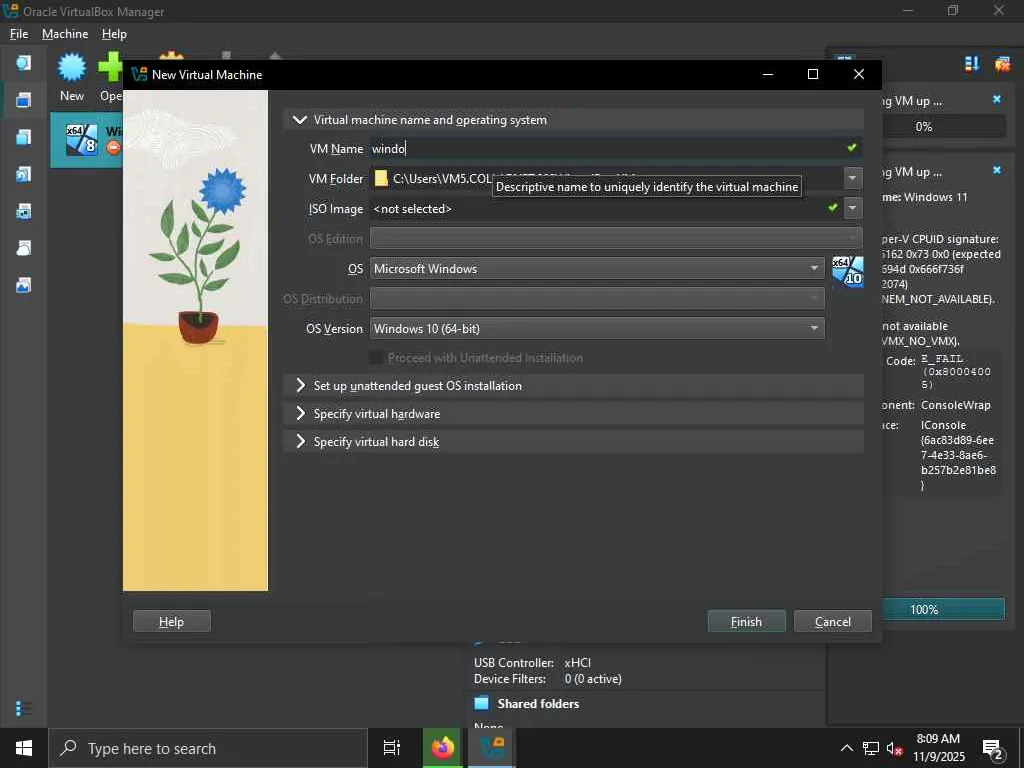Open the File menu
Viewport: 1024px width, 768px height.
(x=19, y=33)
